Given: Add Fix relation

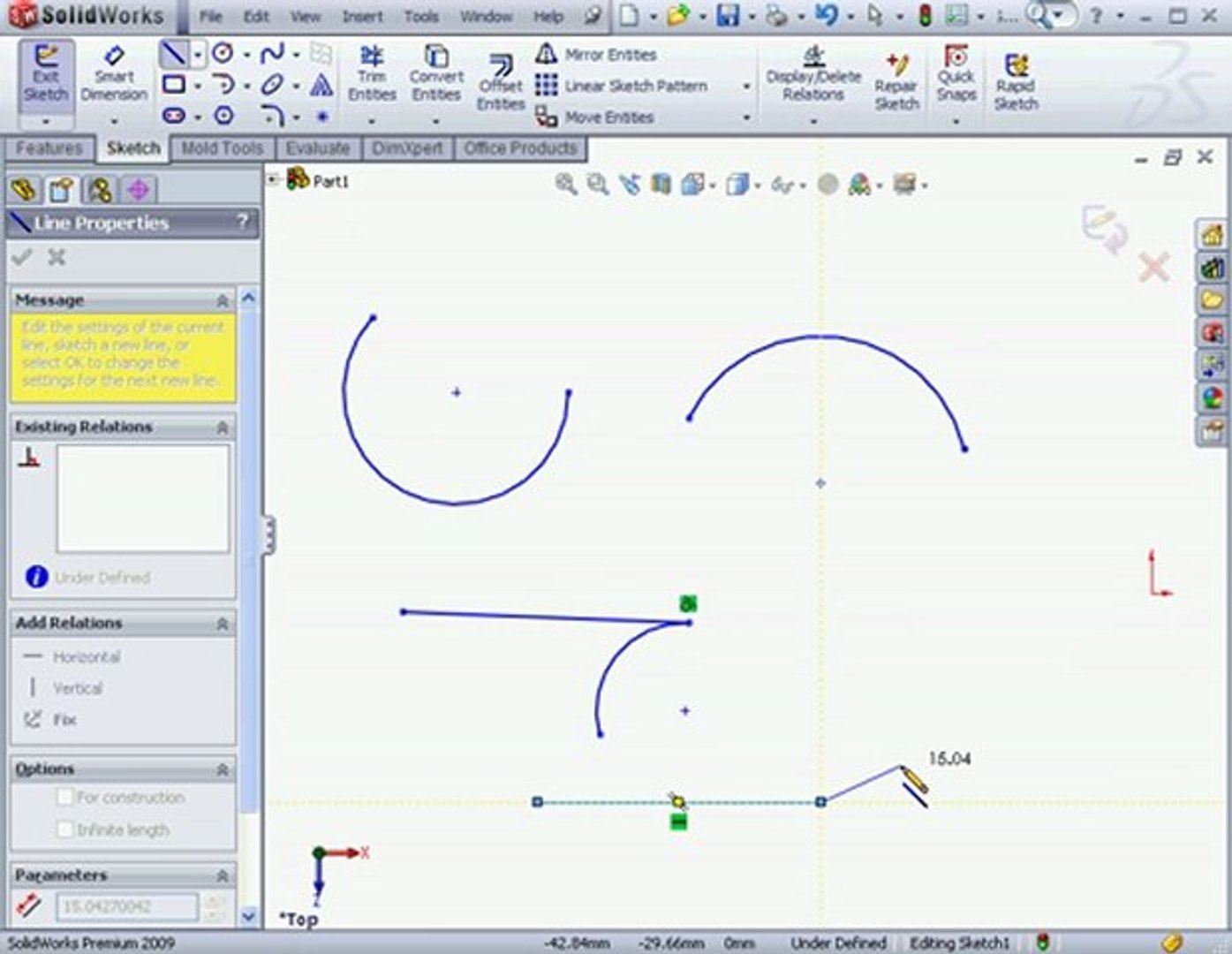Looking at the screenshot, I should [x=49, y=720].
